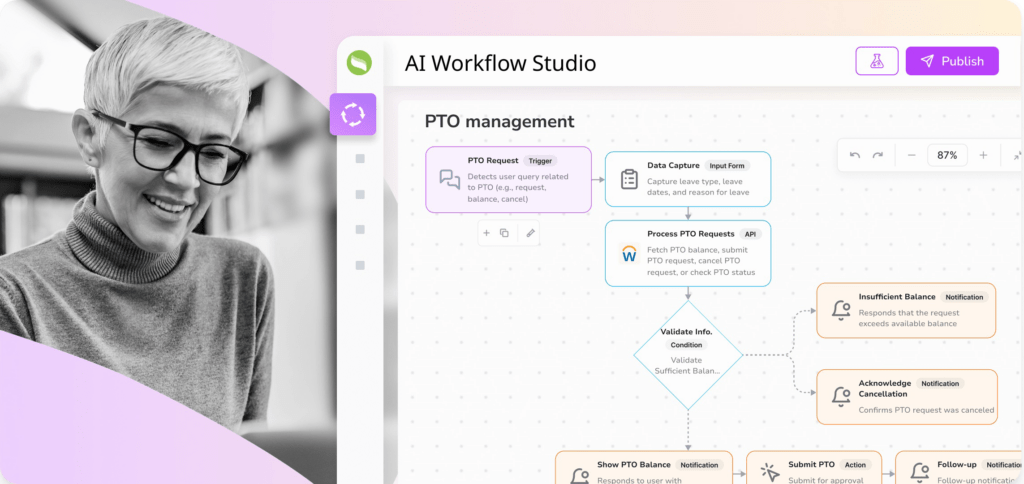Click the PTO management heading
1024x484 pixels.
(500, 121)
